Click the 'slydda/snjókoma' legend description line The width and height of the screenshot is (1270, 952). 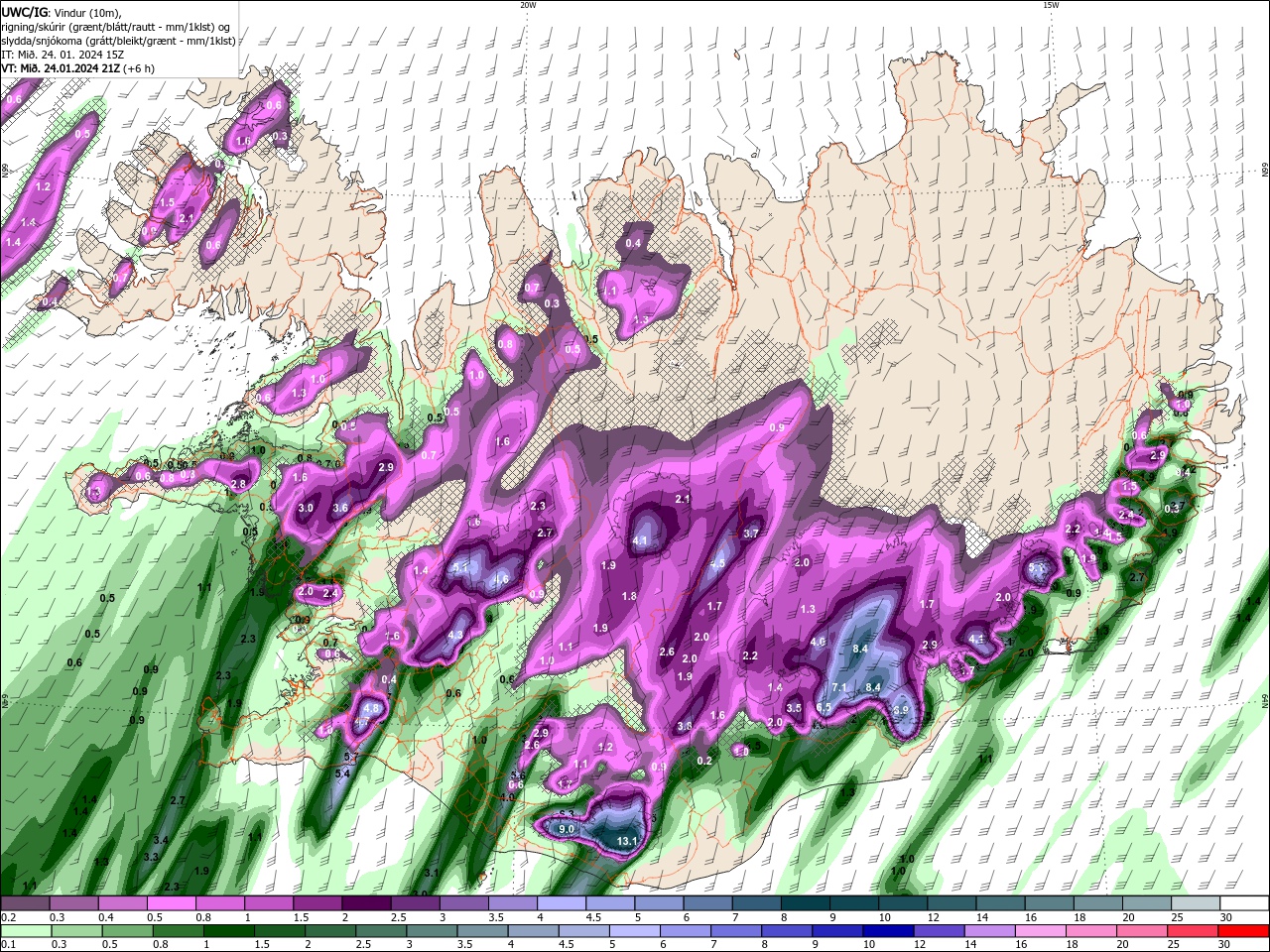point(119,41)
